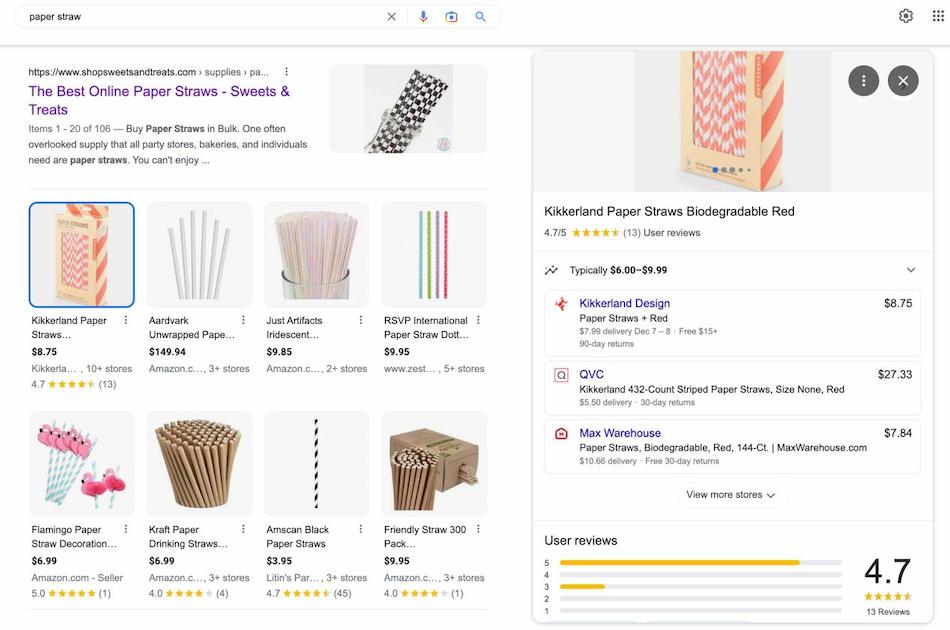The width and height of the screenshot is (950, 630).
Task: Visit the Kikkerland Design store link
Action: pyautogui.click(x=624, y=303)
